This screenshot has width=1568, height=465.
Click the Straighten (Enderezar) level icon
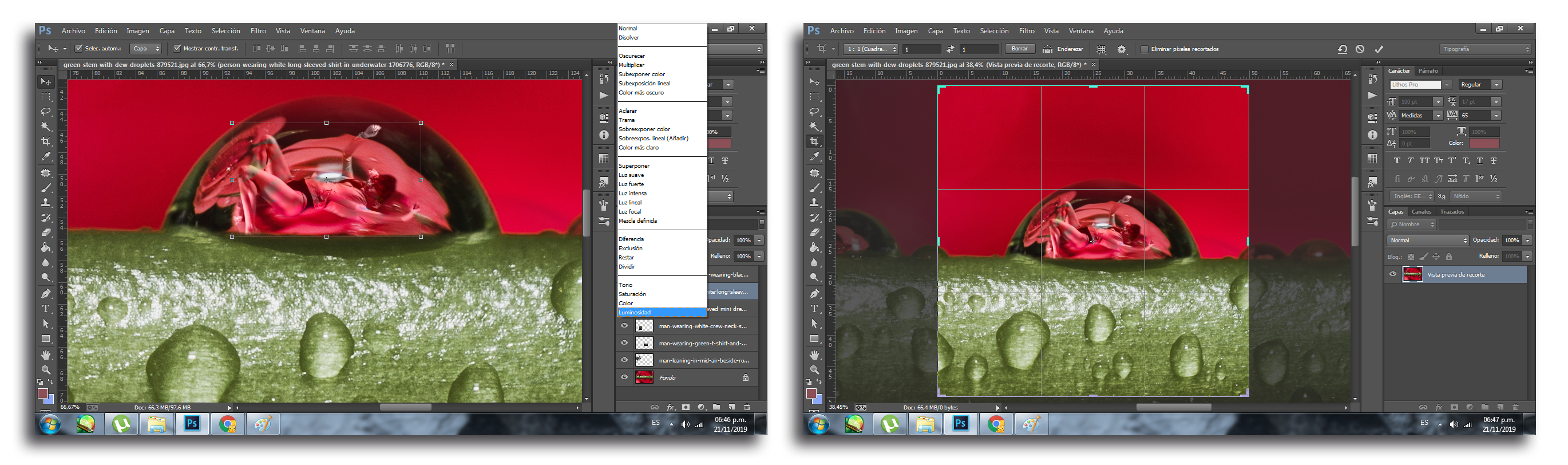[x=1048, y=49]
